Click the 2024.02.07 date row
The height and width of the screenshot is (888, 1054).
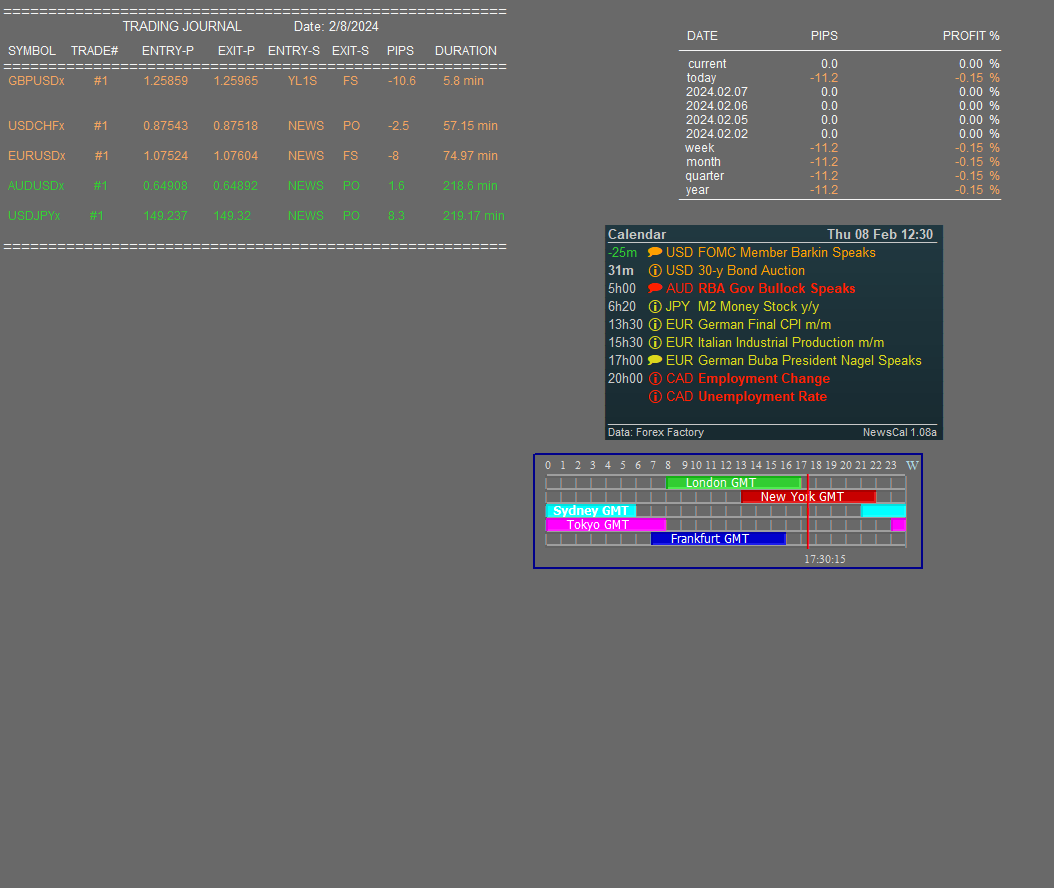[717, 92]
